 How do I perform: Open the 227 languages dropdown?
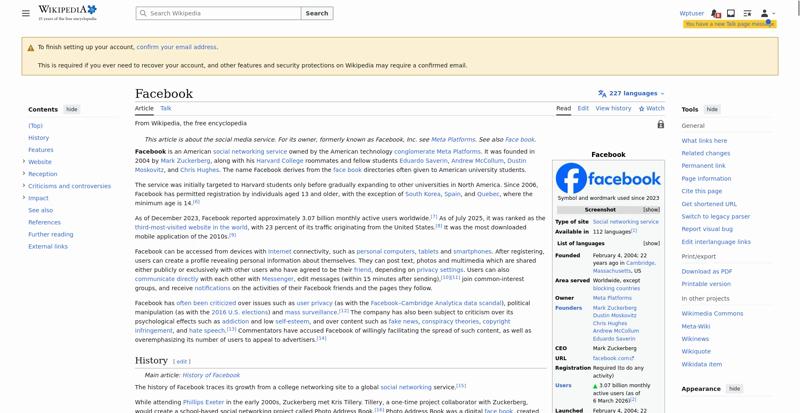(x=631, y=93)
